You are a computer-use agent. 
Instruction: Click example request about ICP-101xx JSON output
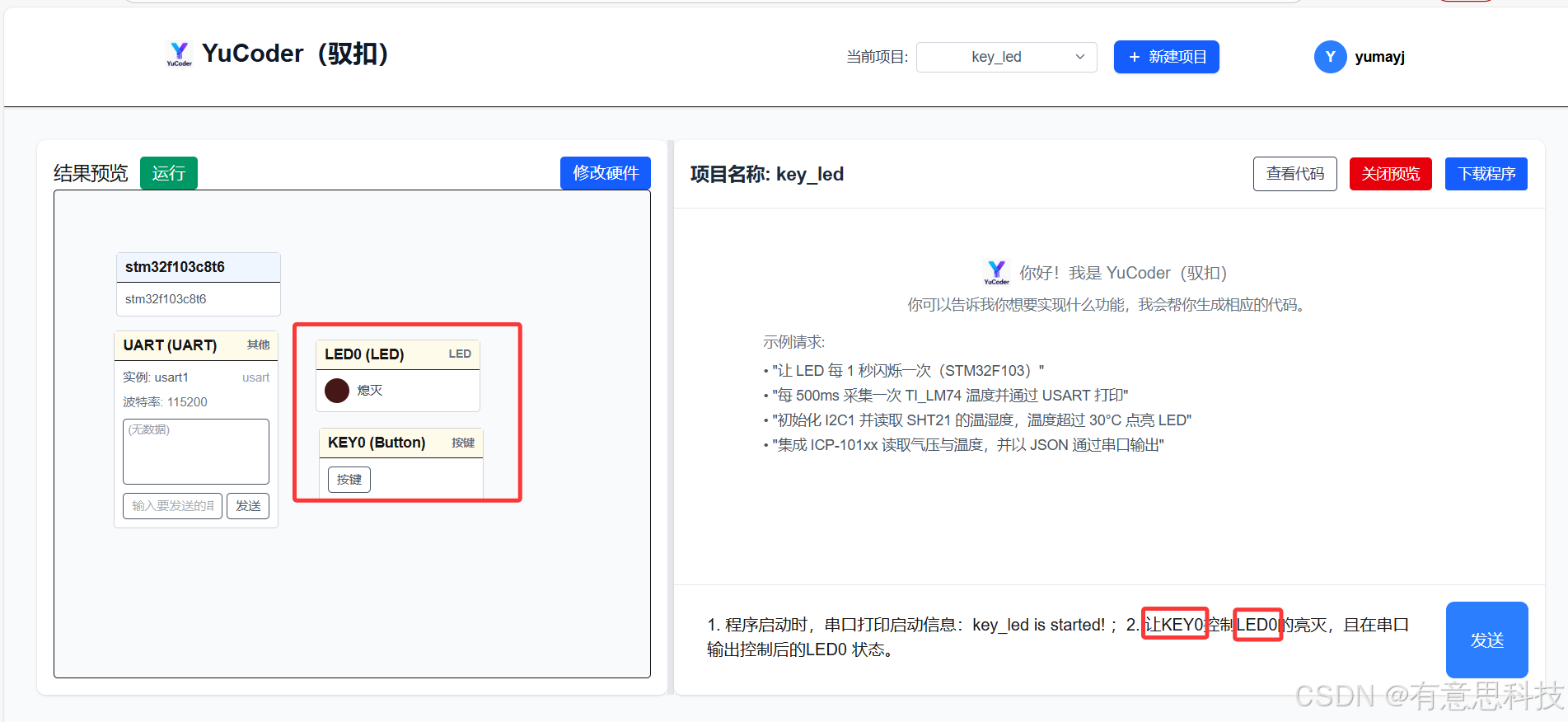[964, 445]
